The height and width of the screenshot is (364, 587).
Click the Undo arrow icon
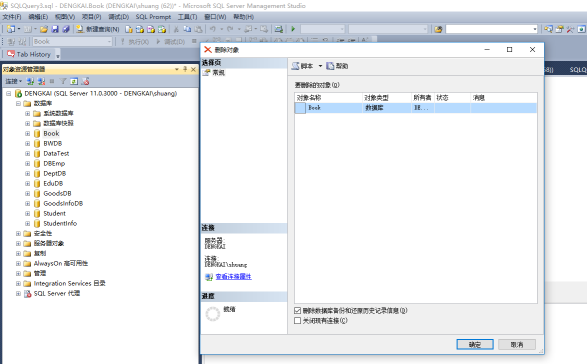point(213,29)
